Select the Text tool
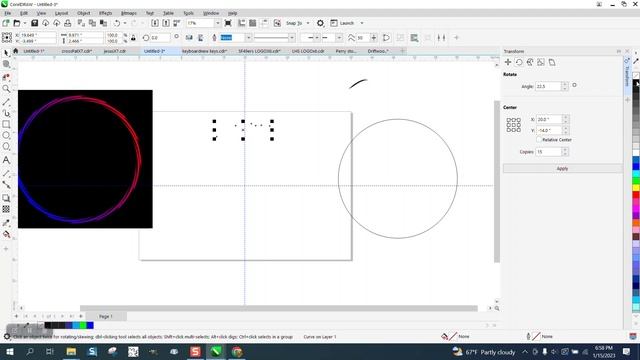 6,160
